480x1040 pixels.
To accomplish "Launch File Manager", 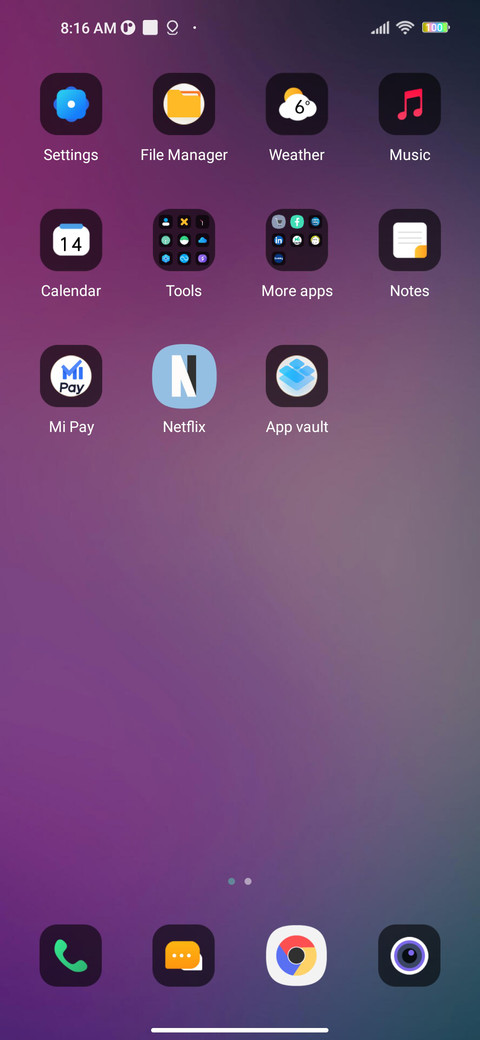I will click(184, 104).
